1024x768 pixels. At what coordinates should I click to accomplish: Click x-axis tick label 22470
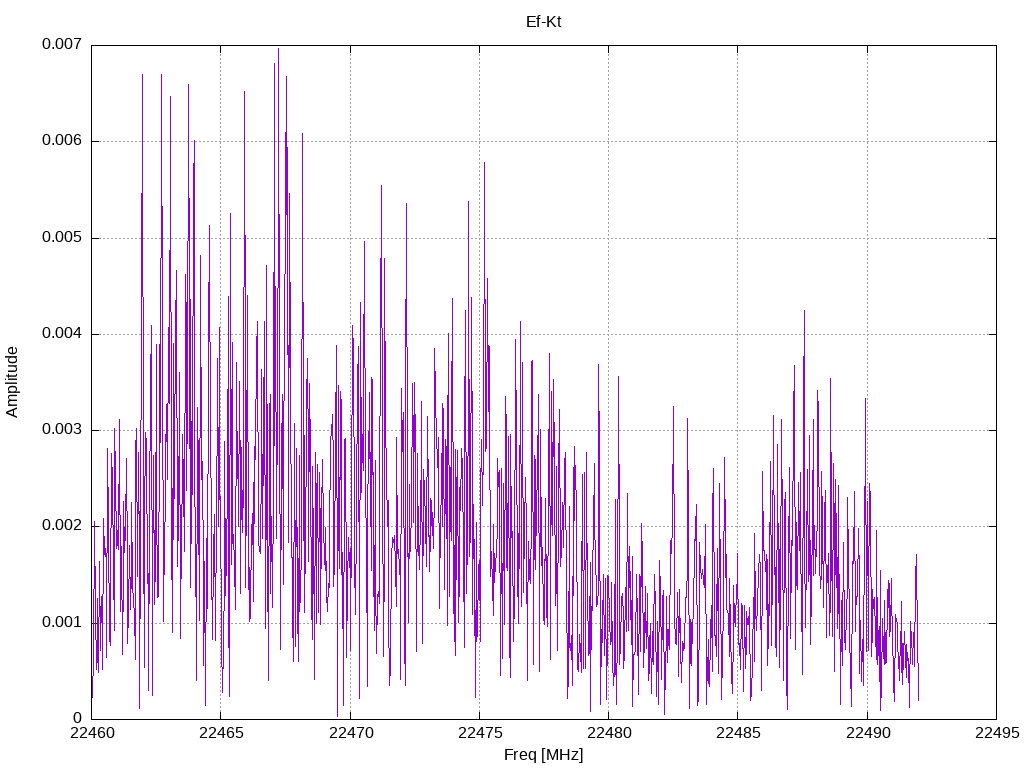click(x=350, y=733)
